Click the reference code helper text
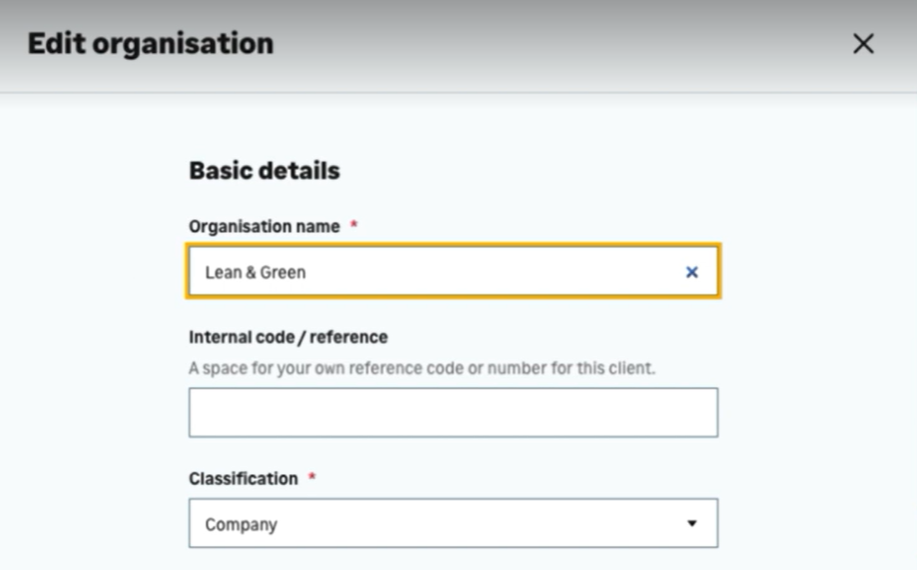 point(422,368)
